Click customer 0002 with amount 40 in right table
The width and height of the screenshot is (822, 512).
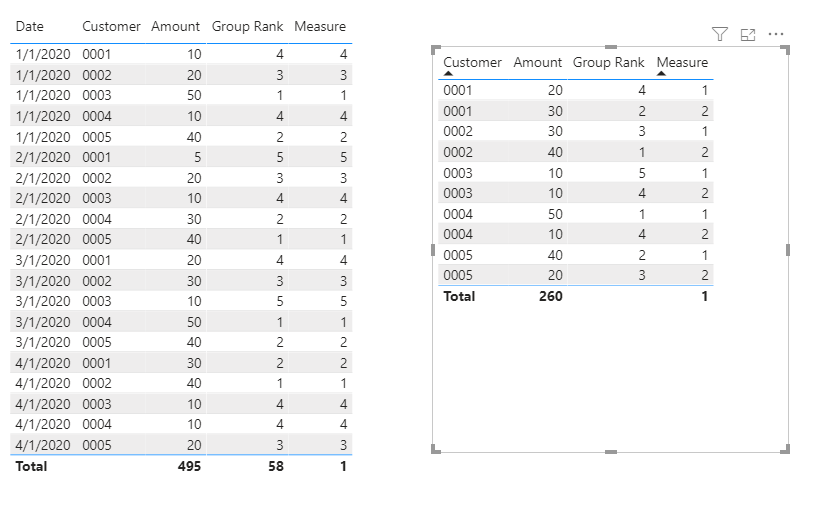458,152
